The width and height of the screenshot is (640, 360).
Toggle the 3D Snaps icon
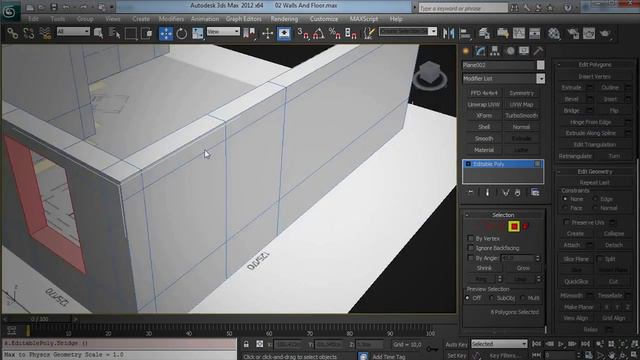[303, 33]
